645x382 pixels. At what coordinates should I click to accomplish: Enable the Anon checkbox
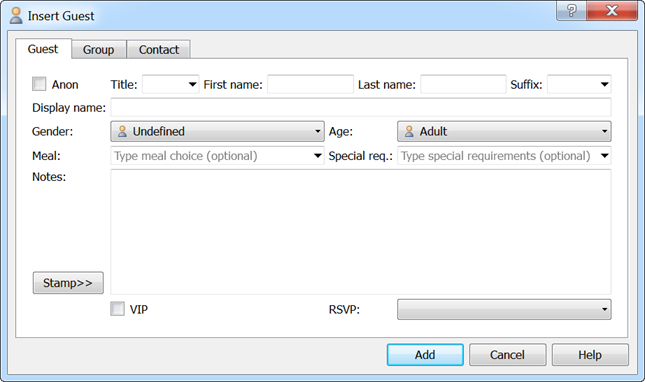(x=39, y=84)
